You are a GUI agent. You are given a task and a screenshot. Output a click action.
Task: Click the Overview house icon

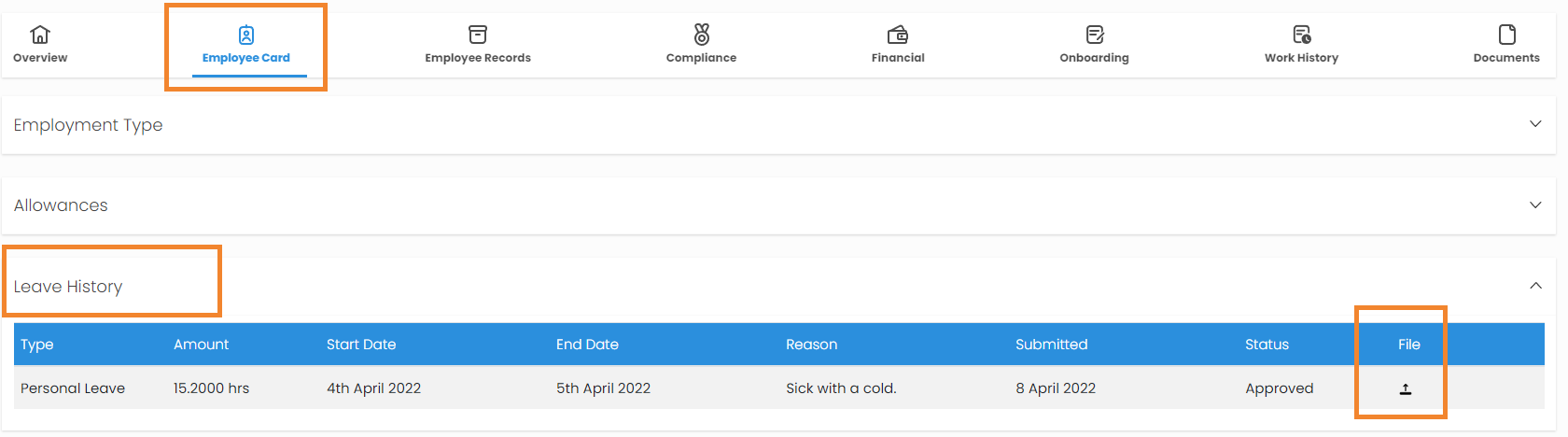click(x=40, y=35)
